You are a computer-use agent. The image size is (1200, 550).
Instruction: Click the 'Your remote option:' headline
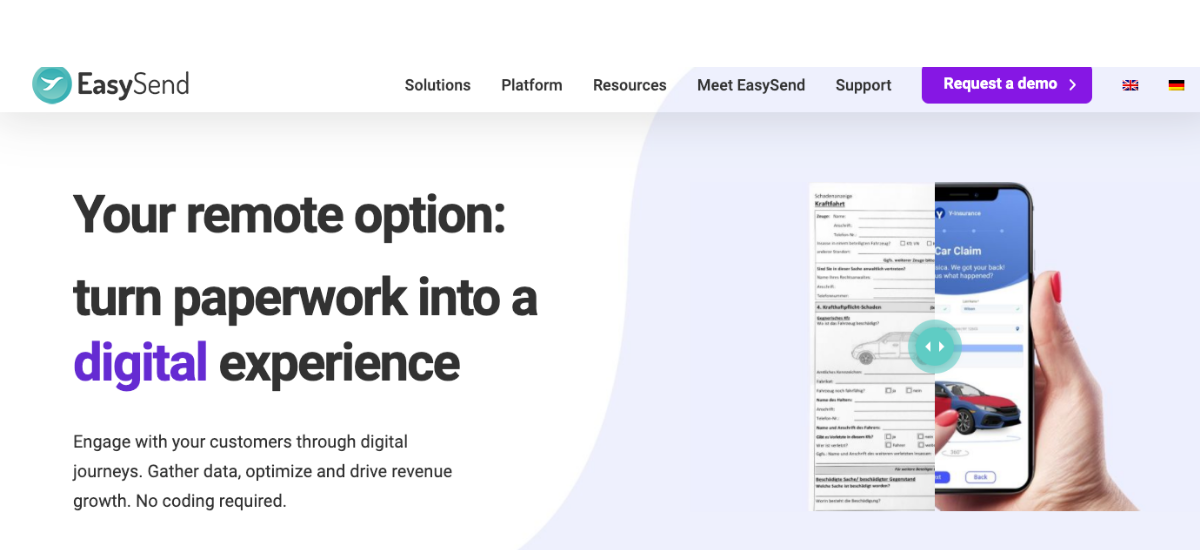click(289, 214)
